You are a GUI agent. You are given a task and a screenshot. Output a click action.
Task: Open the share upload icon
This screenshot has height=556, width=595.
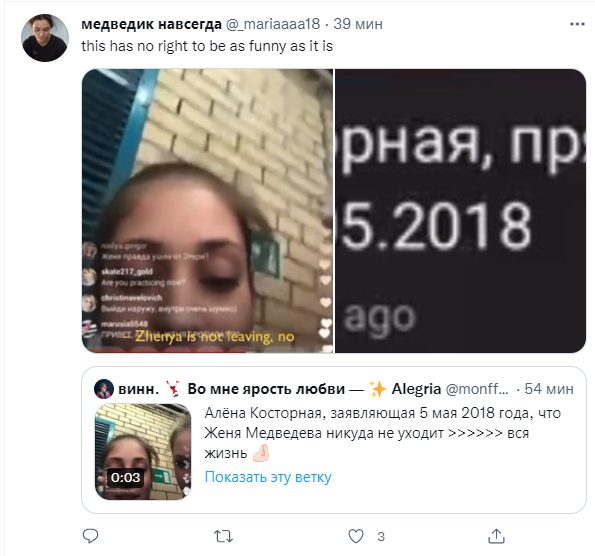click(x=496, y=536)
